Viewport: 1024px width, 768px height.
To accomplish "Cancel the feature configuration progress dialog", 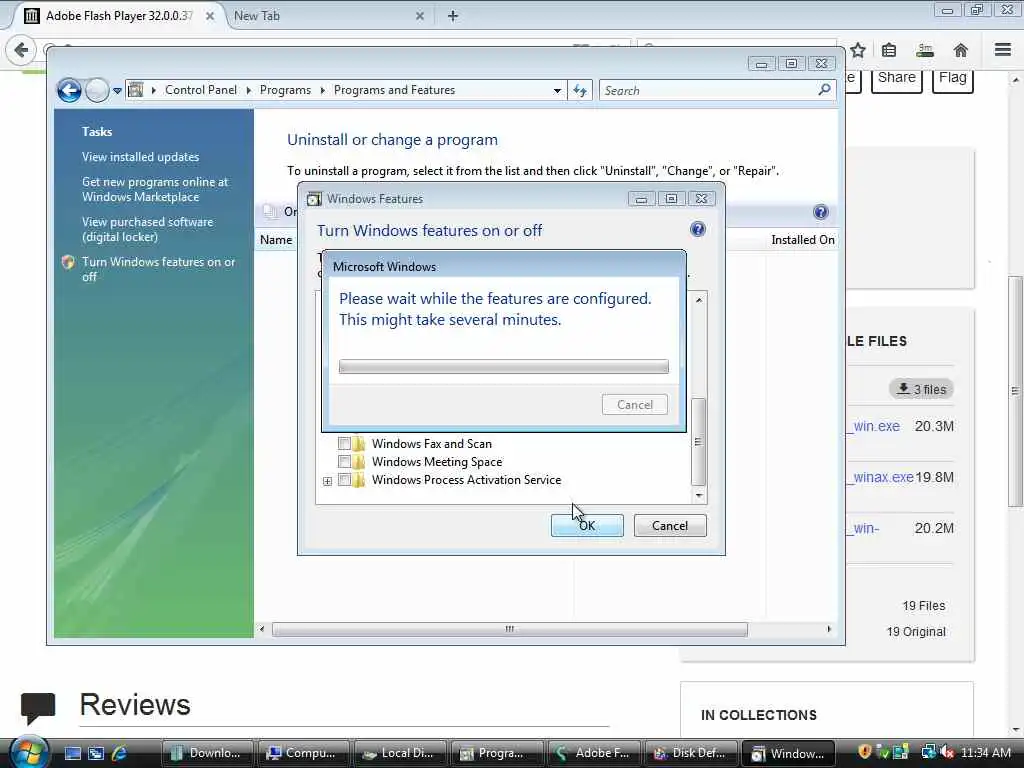I will pyautogui.click(x=635, y=405).
